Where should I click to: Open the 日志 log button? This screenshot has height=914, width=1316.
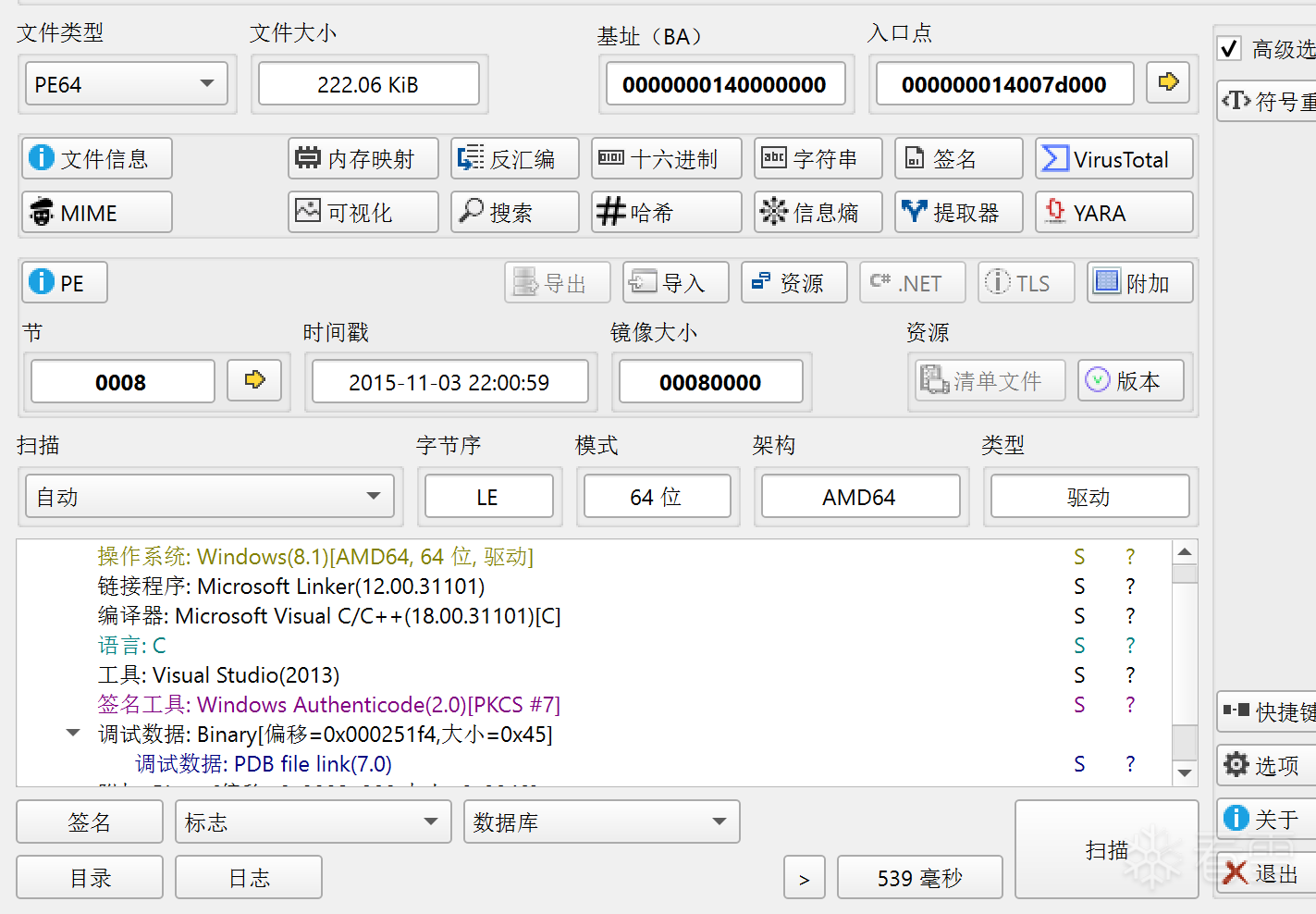point(249,877)
